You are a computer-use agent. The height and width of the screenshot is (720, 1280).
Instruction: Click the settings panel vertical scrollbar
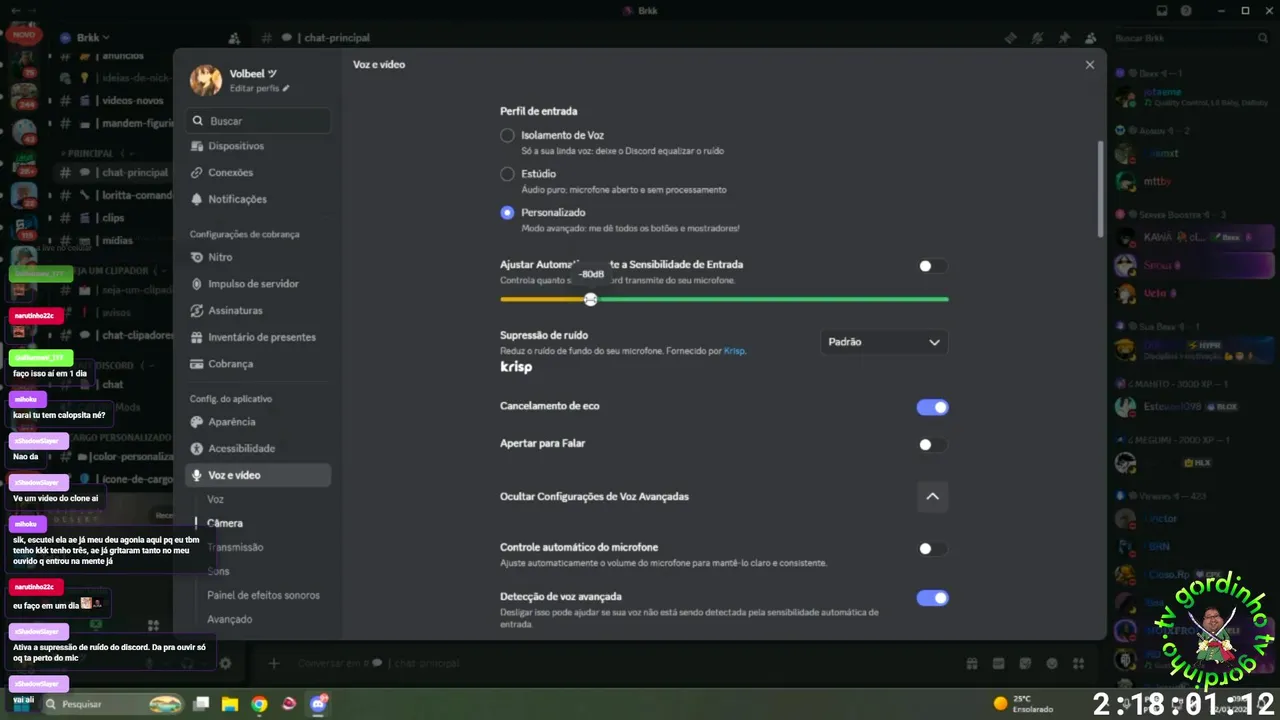1101,190
